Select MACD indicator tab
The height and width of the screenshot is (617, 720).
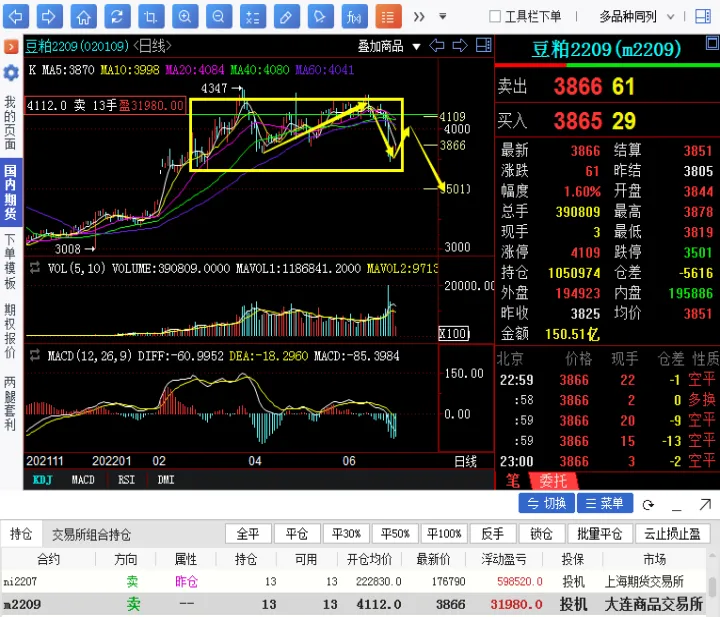(x=83, y=480)
